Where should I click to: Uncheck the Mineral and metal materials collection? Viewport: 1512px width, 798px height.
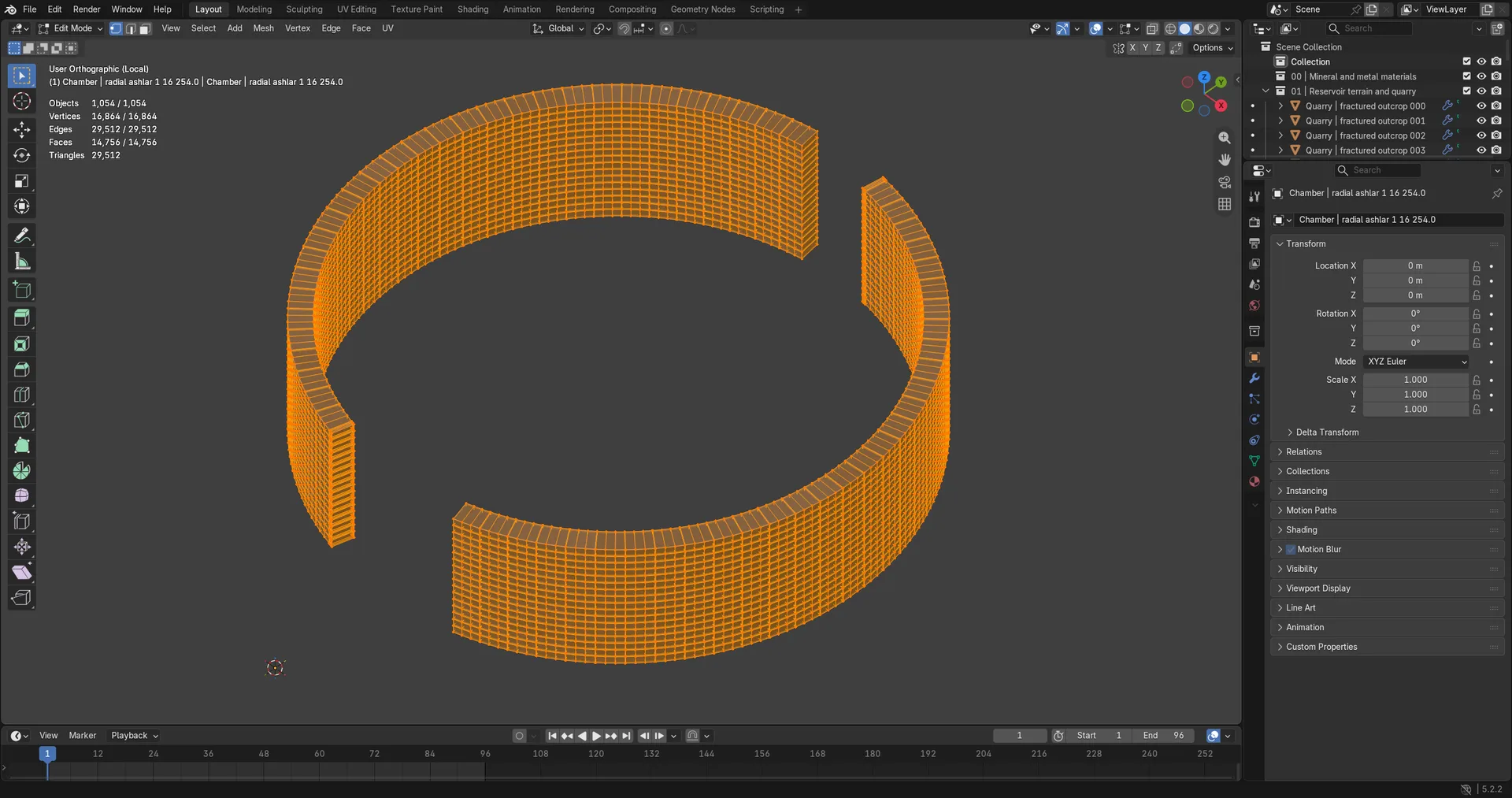[x=1466, y=76]
